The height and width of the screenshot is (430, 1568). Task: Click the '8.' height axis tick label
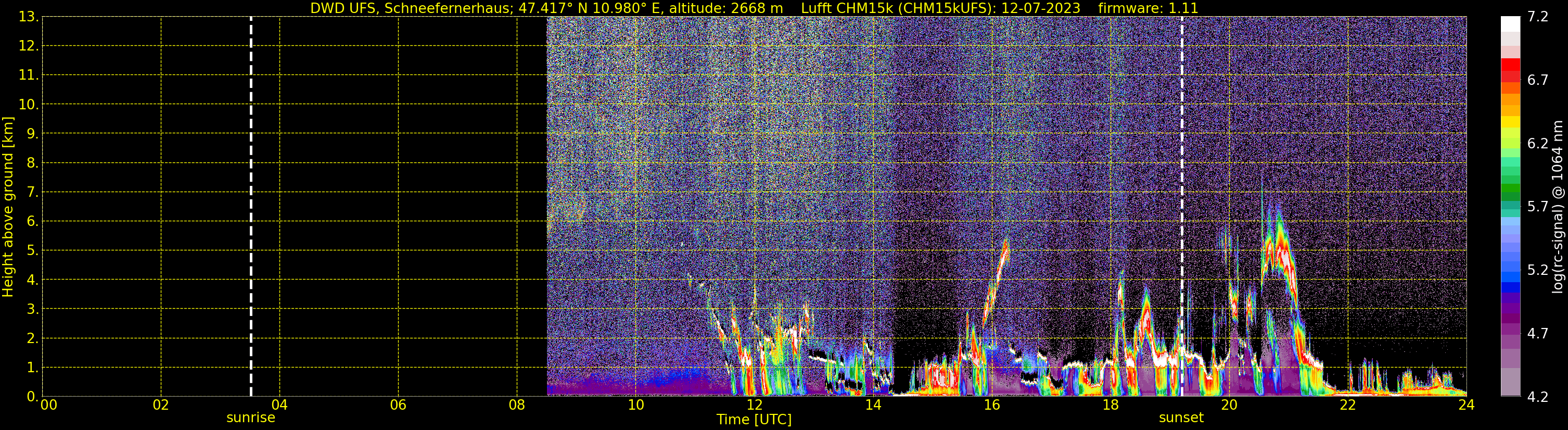point(32,163)
